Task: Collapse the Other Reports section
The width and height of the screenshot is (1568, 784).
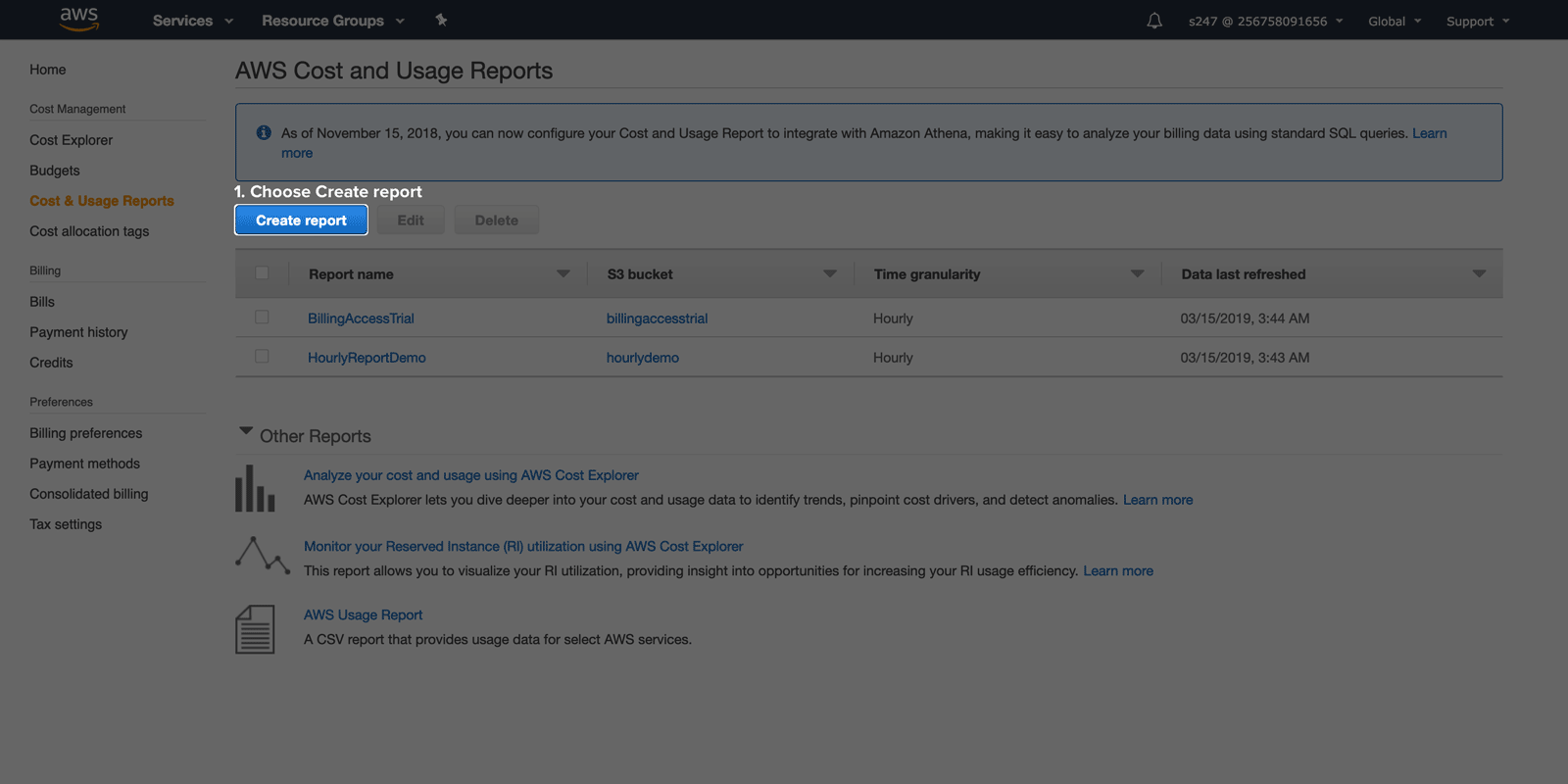Action: (x=246, y=431)
